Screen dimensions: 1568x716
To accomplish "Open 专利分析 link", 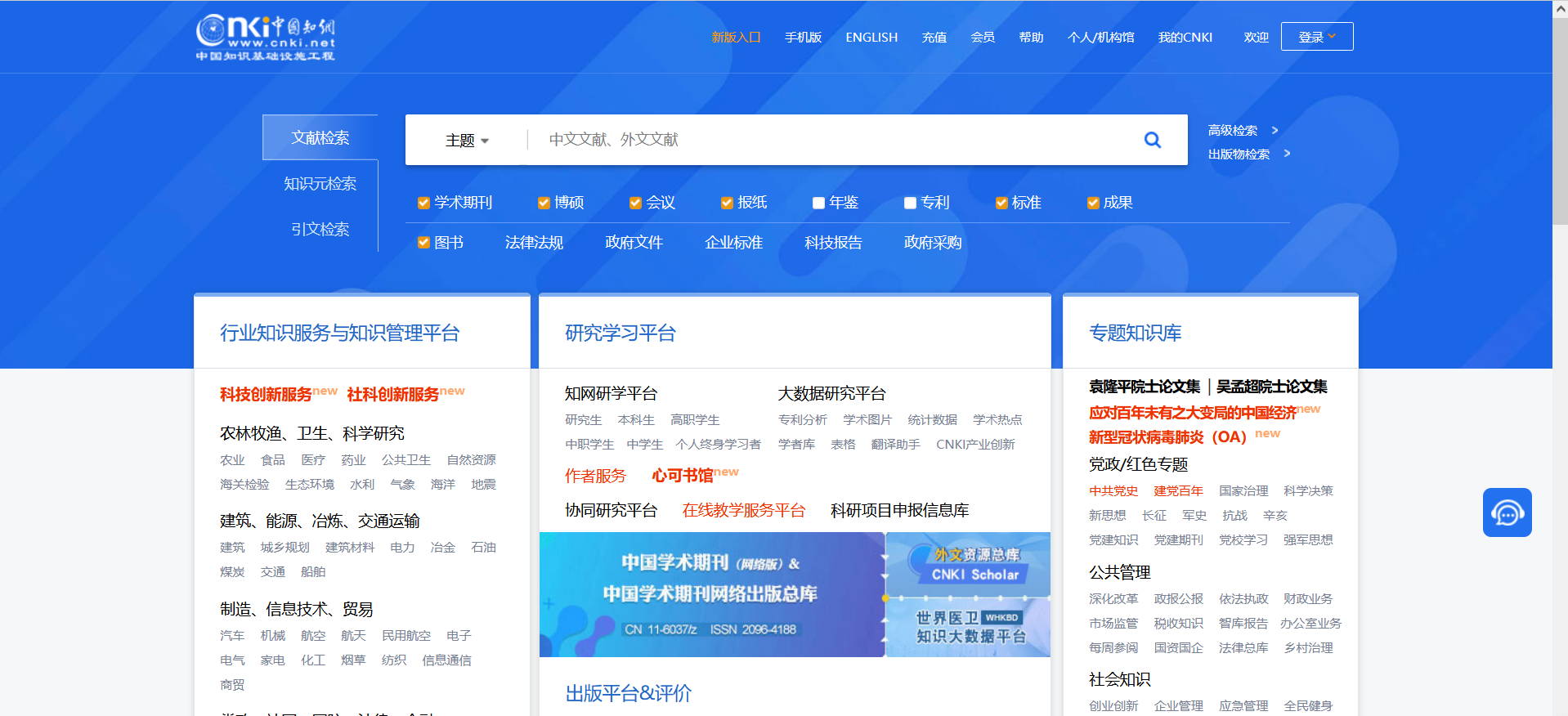I will click(x=802, y=420).
